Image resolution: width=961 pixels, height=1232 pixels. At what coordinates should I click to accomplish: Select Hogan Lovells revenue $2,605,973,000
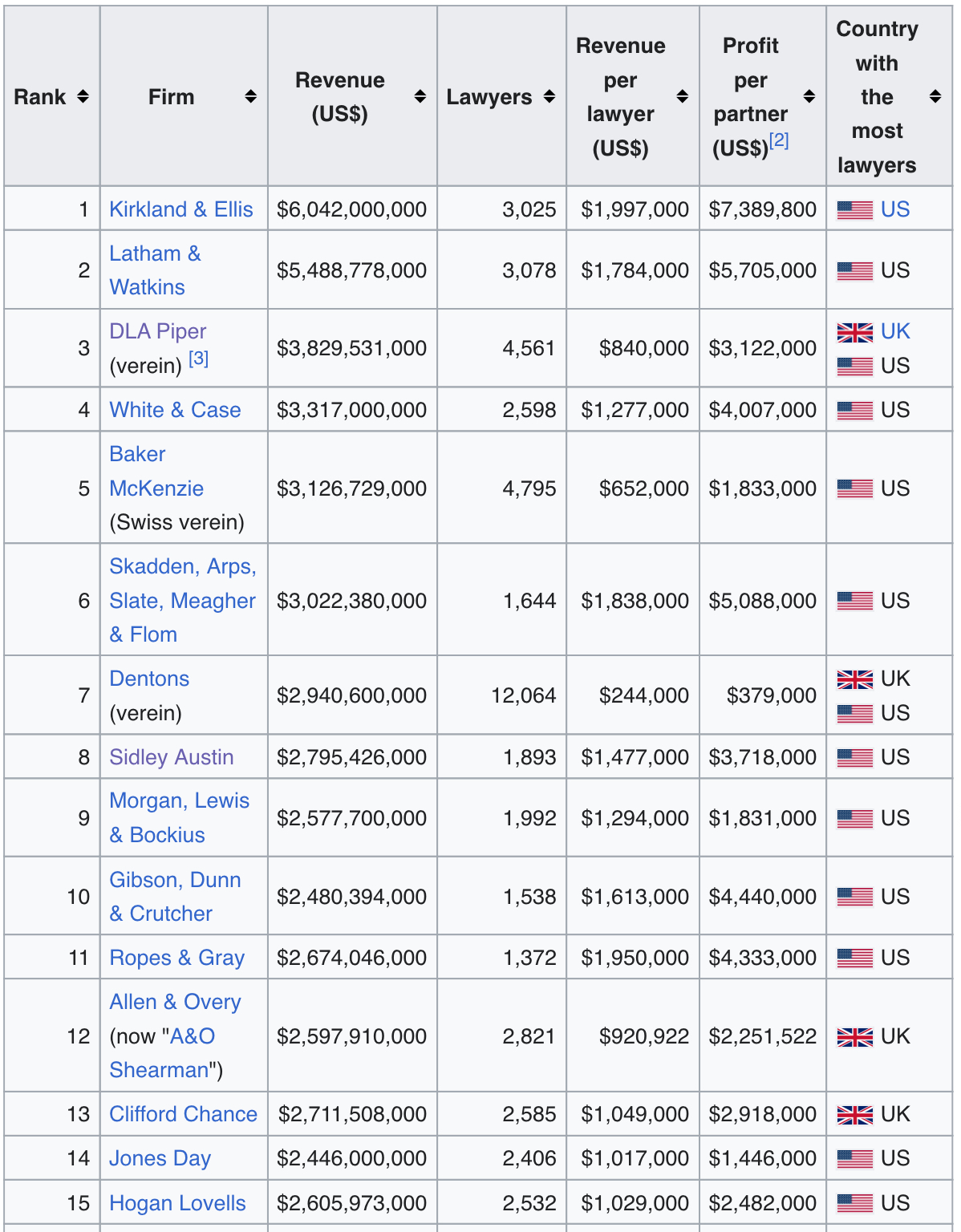tap(352, 1203)
